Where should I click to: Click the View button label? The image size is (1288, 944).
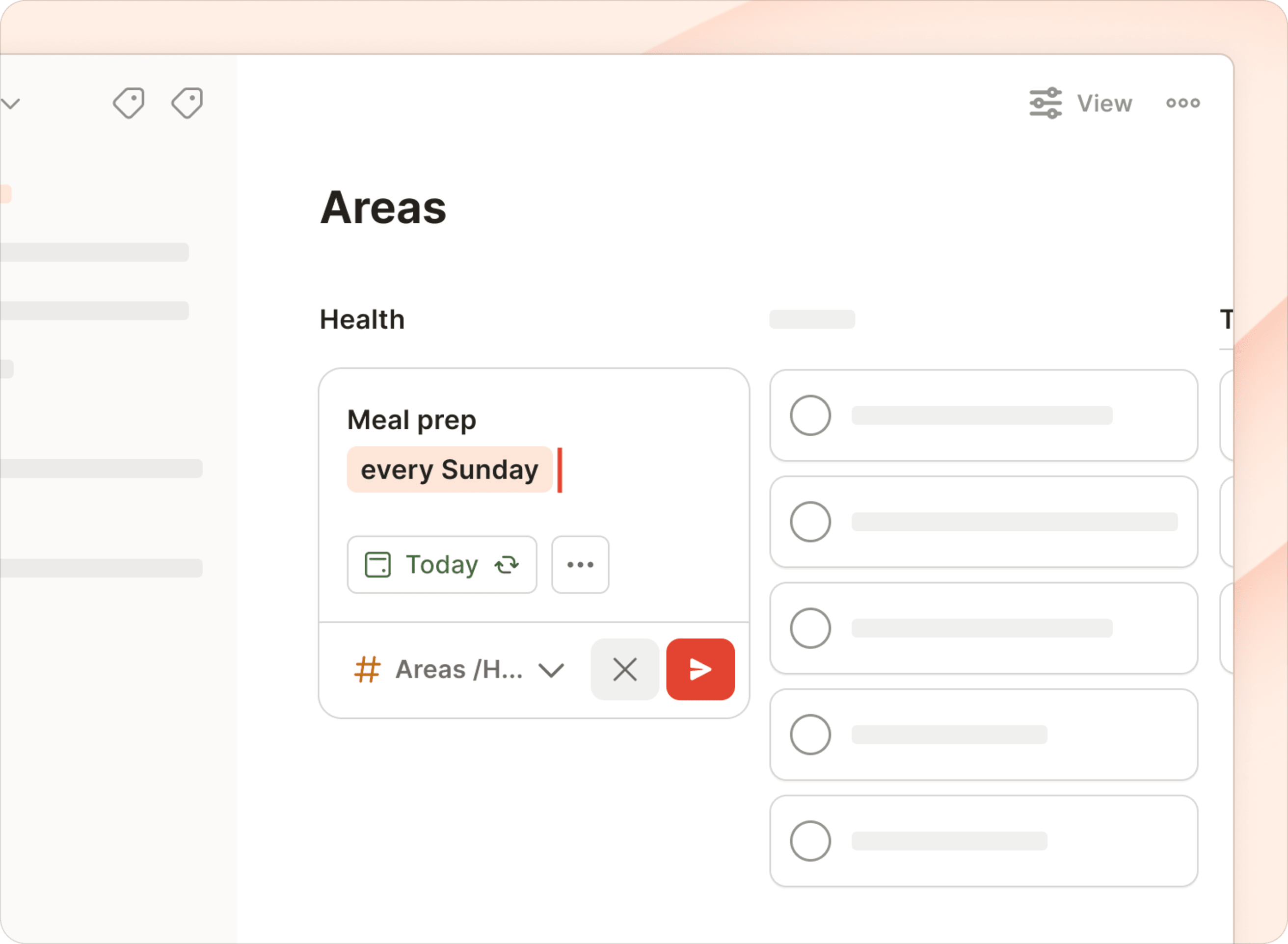pos(1104,104)
